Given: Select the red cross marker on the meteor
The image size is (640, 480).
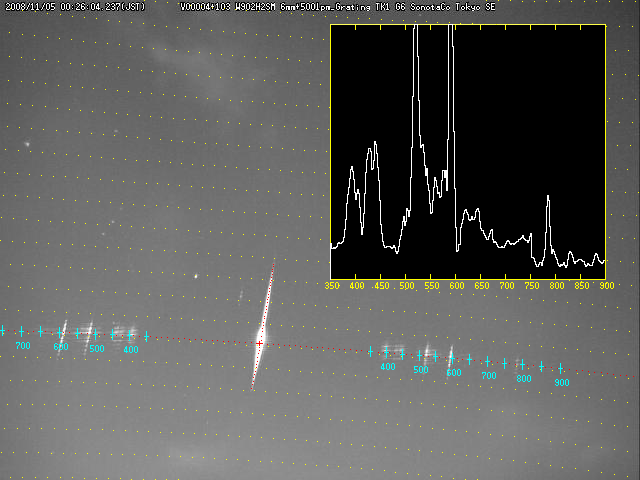Looking at the screenshot, I should [259, 344].
